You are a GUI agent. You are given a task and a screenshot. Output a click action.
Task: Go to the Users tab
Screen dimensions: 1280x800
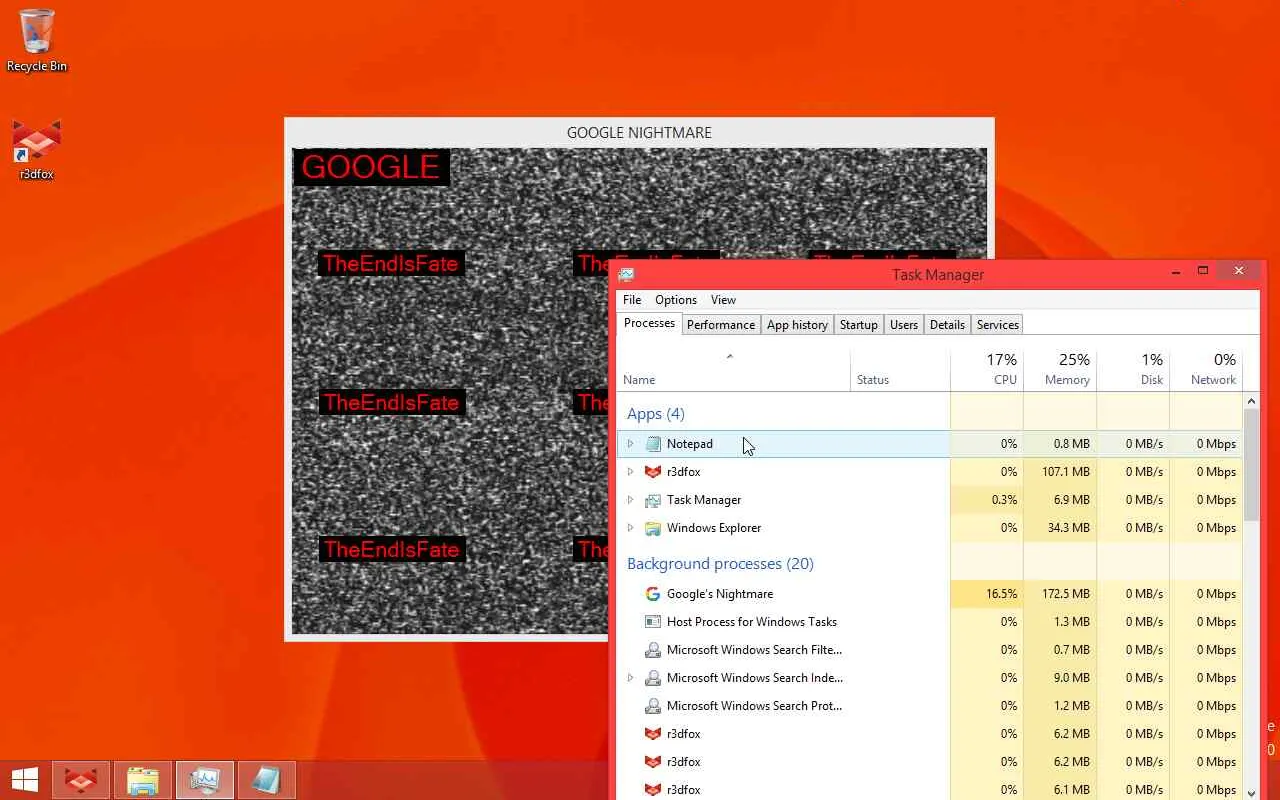(904, 325)
